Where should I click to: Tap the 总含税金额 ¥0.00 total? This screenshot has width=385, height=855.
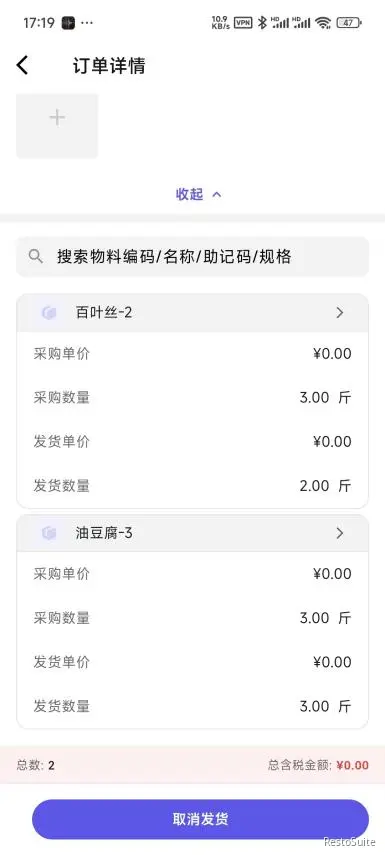click(x=318, y=765)
